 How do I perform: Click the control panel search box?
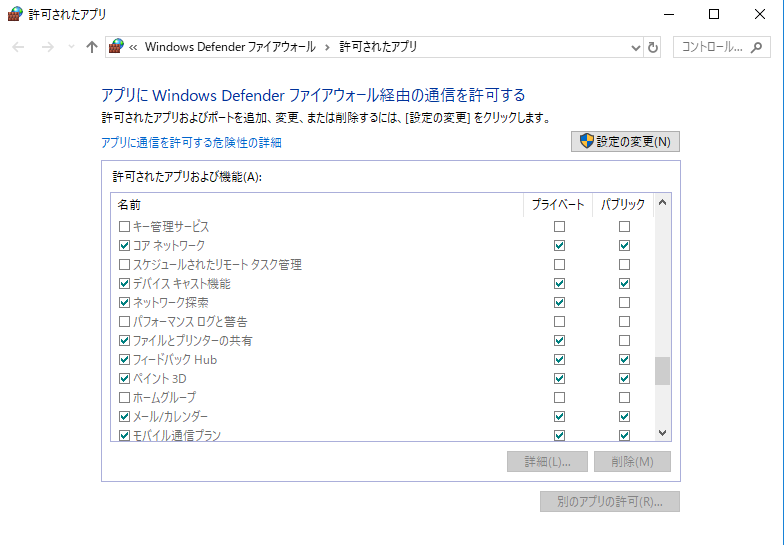point(722,47)
